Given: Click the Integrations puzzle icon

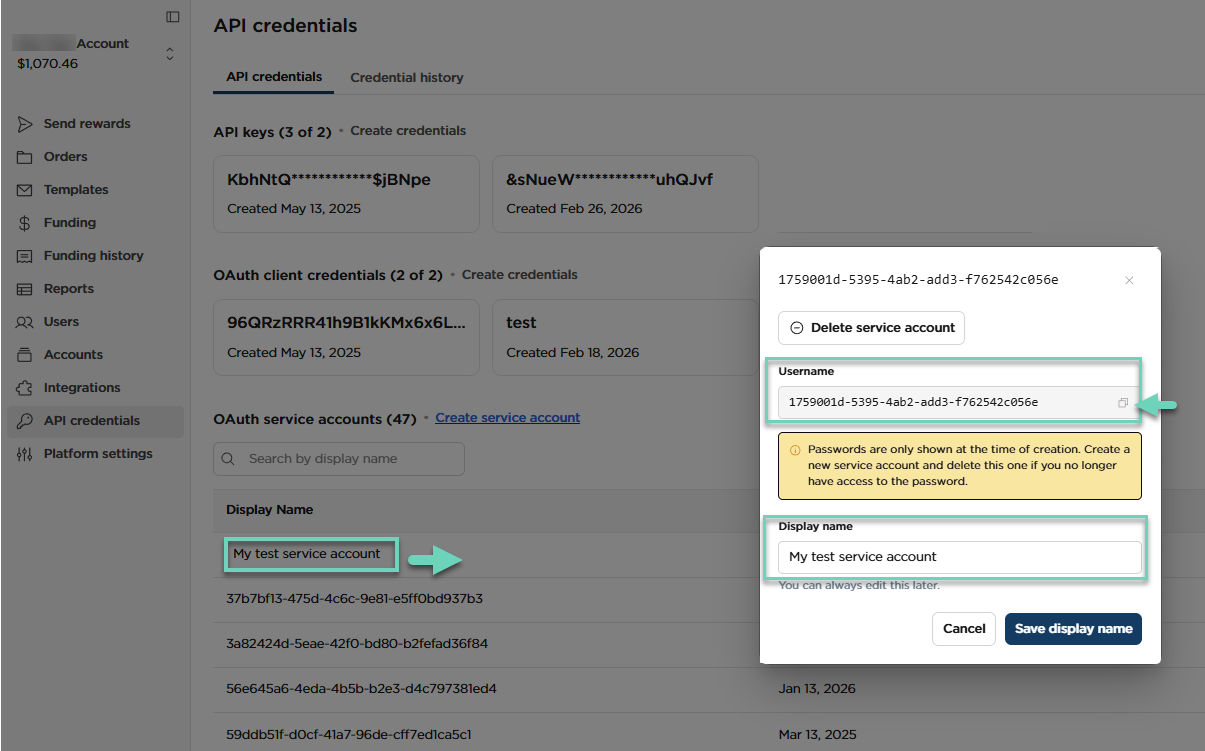Looking at the screenshot, I should coord(25,388).
